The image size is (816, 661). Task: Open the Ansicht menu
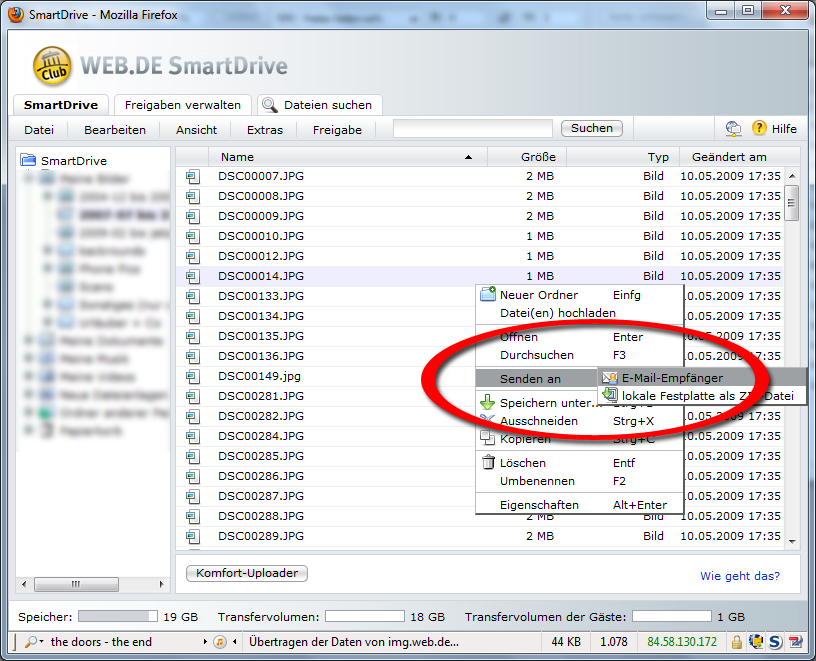tap(196, 130)
